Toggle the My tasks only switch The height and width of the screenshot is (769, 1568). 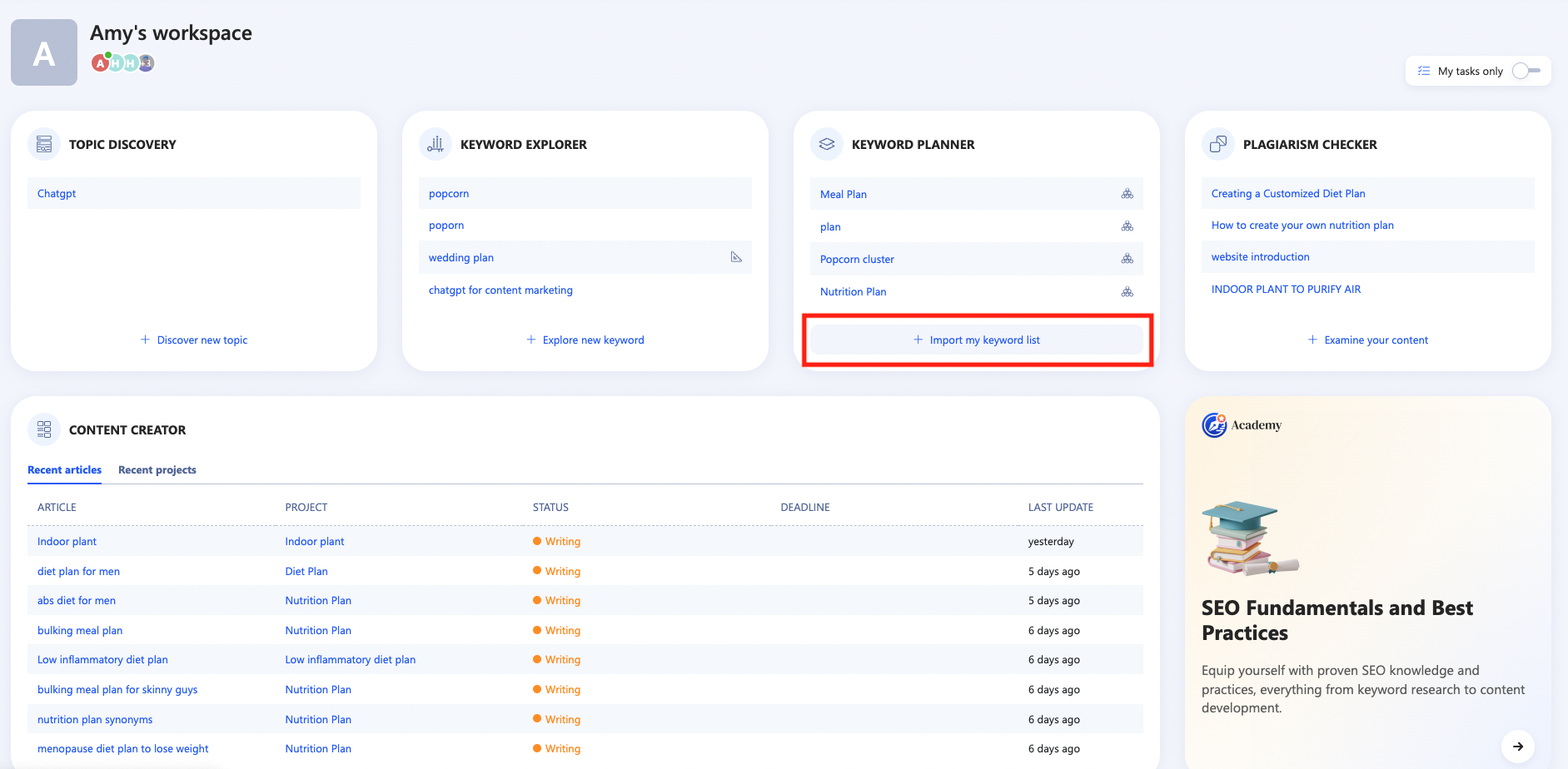[x=1526, y=71]
